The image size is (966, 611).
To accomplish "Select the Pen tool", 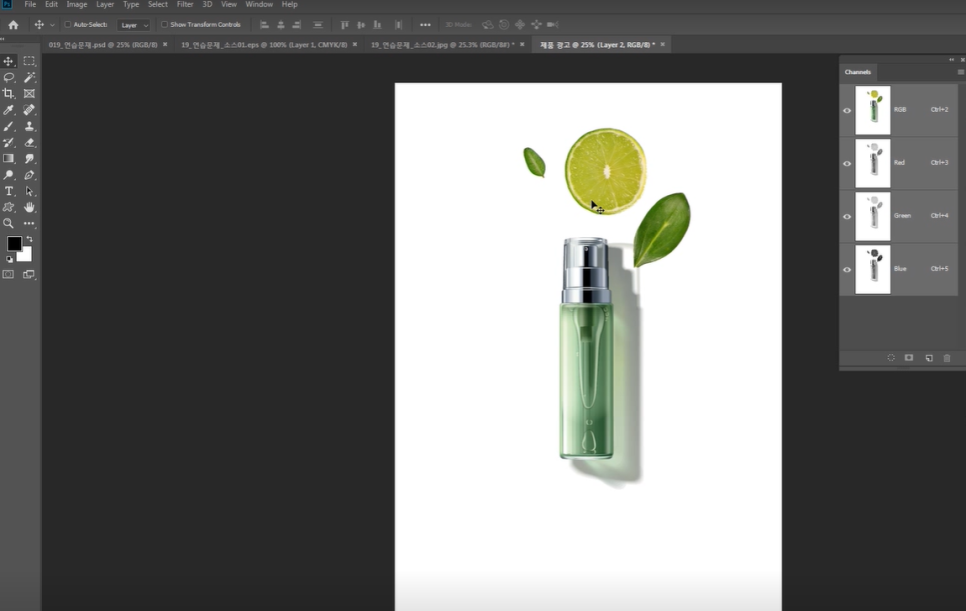I will [29, 175].
